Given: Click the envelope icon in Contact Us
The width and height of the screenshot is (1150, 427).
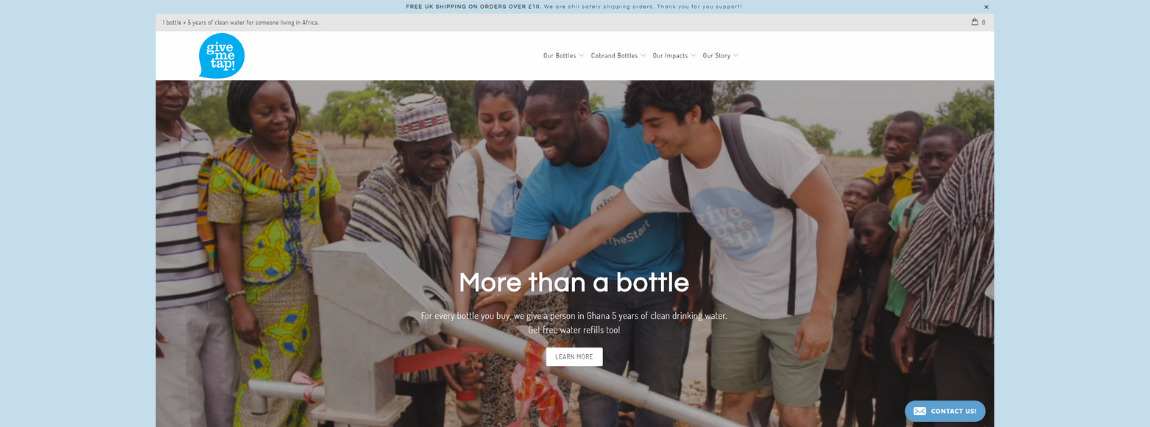Looking at the screenshot, I should [919, 411].
